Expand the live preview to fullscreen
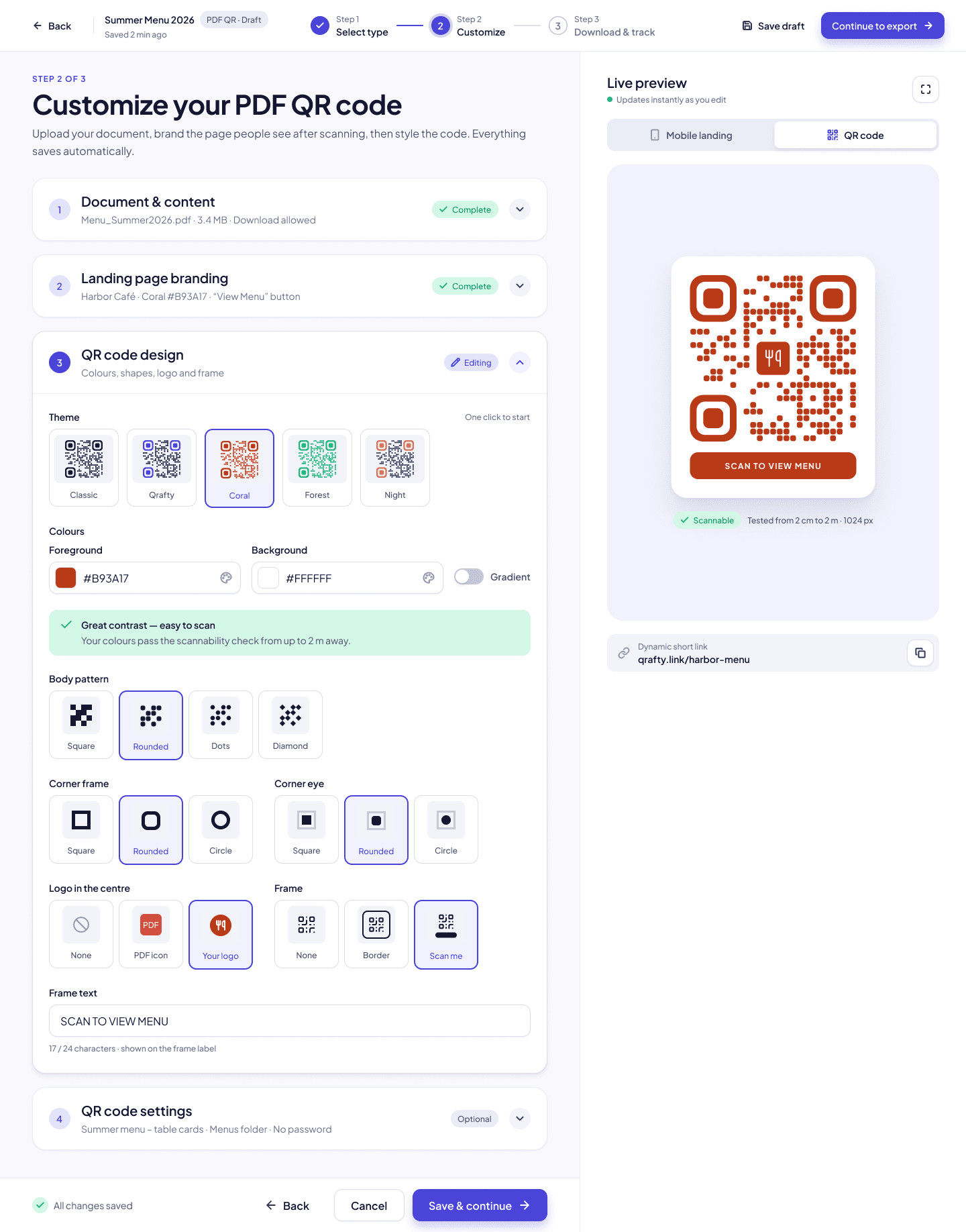The height and width of the screenshot is (1232, 966). [x=925, y=89]
